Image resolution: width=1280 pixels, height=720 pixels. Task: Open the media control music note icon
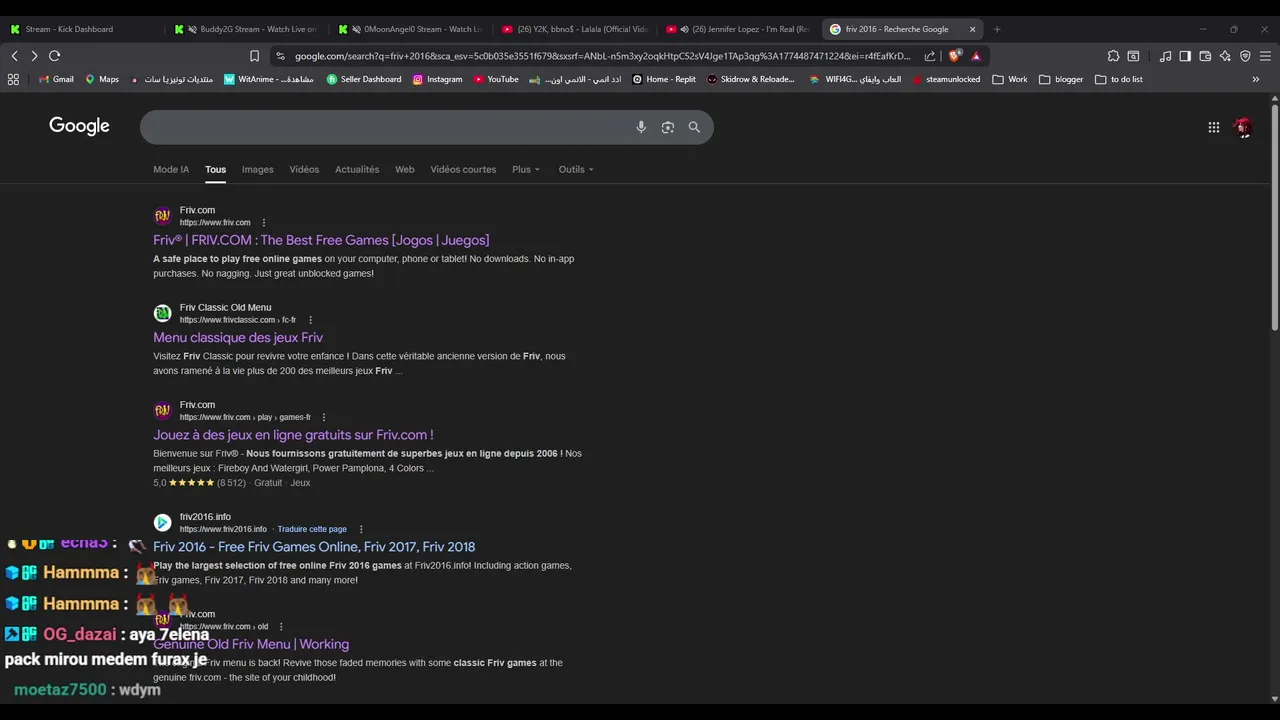tap(1165, 56)
